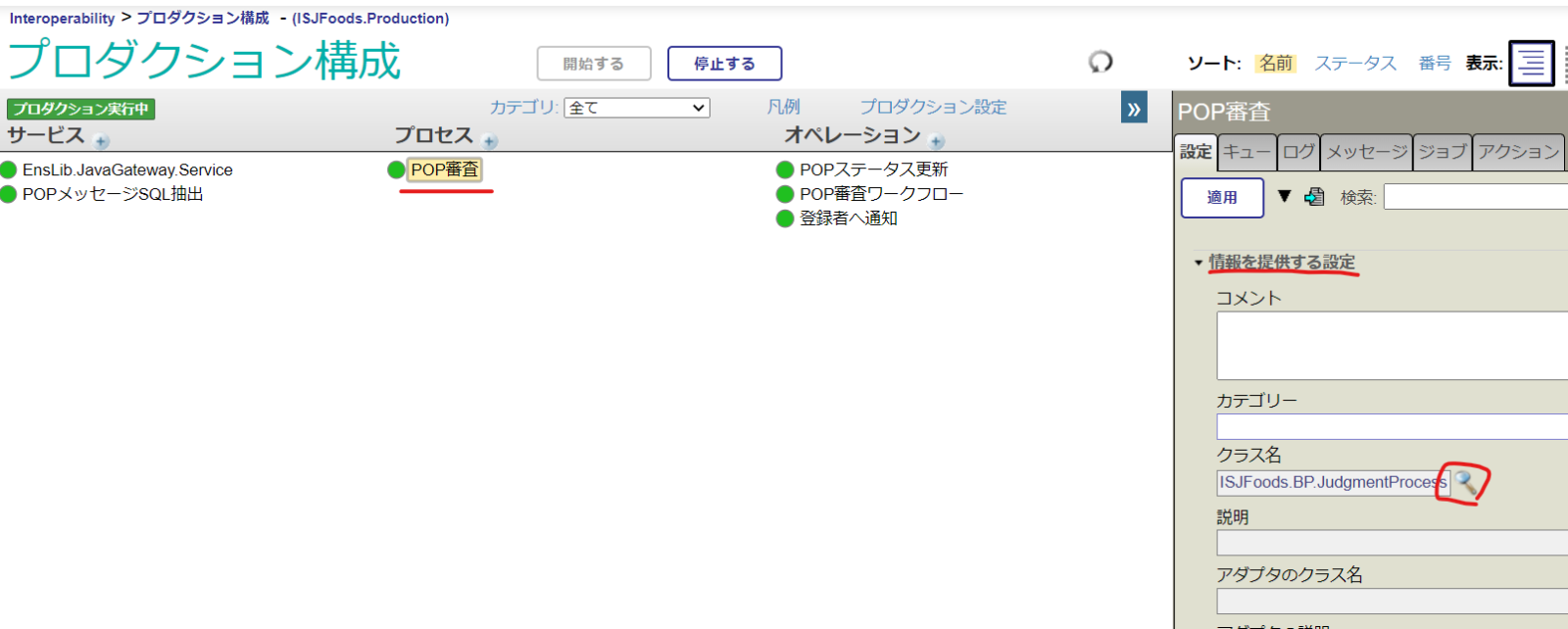This screenshot has width=1568, height=629.
Task: Click green status dot of POP審査ワークフロー
Action: click(x=785, y=194)
